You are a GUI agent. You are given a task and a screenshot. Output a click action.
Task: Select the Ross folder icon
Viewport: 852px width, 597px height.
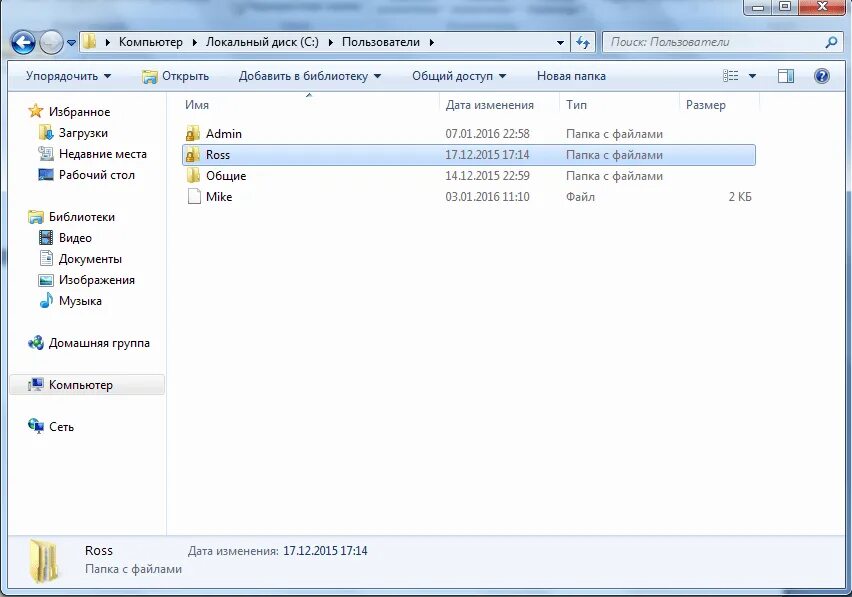193,155
